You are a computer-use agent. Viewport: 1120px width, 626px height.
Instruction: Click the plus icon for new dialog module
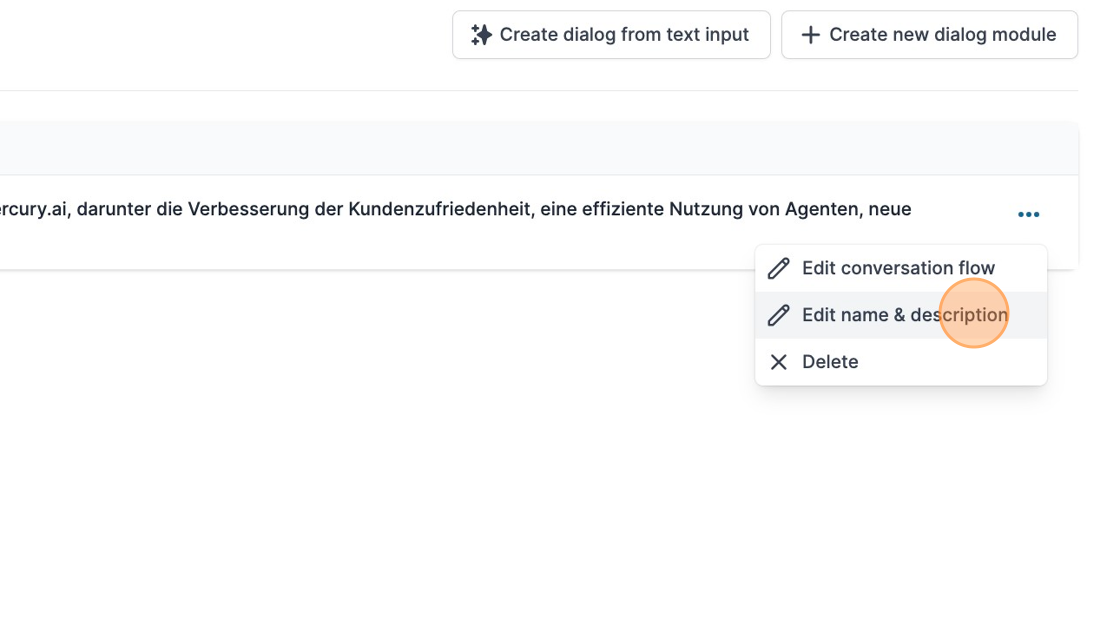point(811,35)
